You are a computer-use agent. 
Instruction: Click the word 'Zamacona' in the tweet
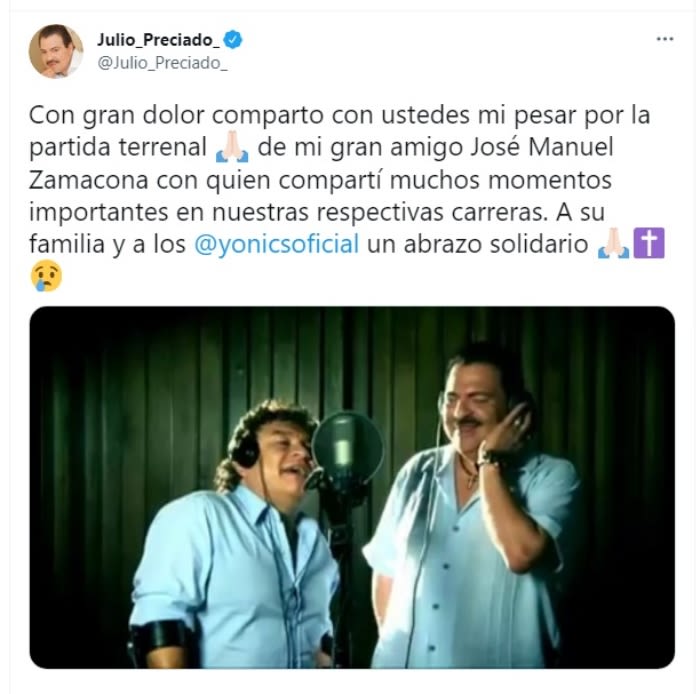[88, 180]
